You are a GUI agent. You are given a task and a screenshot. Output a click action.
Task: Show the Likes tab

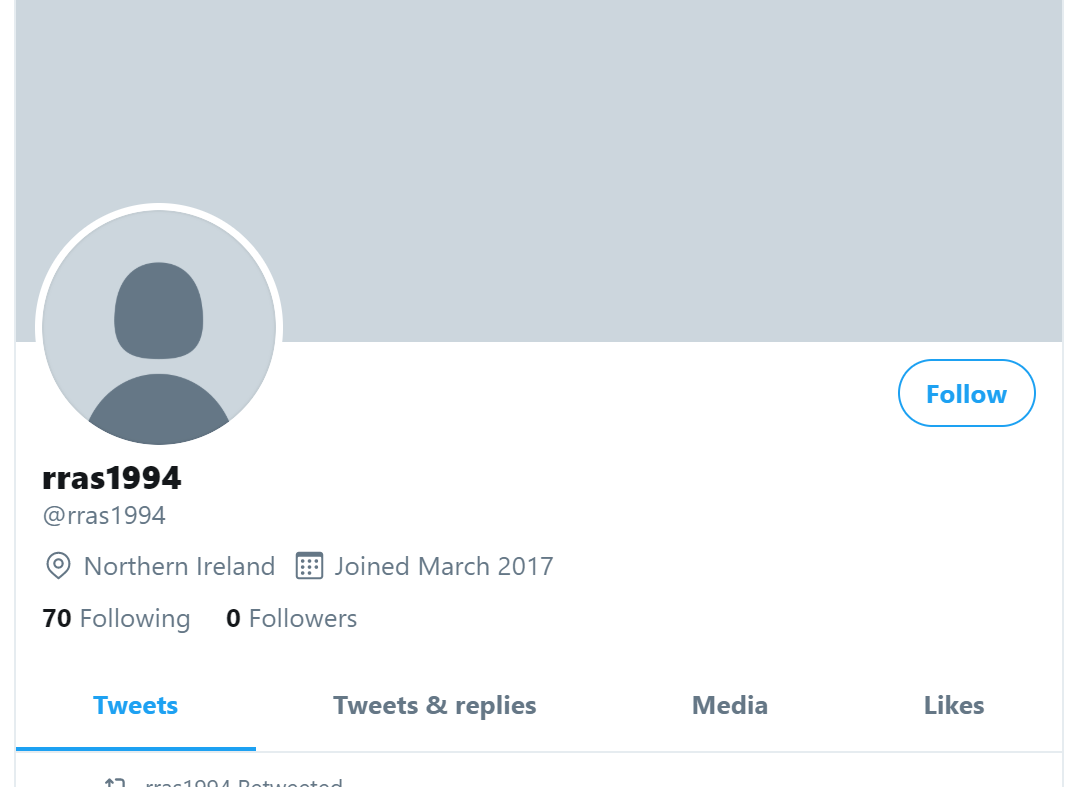pyautogui.click(x=954, y=705)
